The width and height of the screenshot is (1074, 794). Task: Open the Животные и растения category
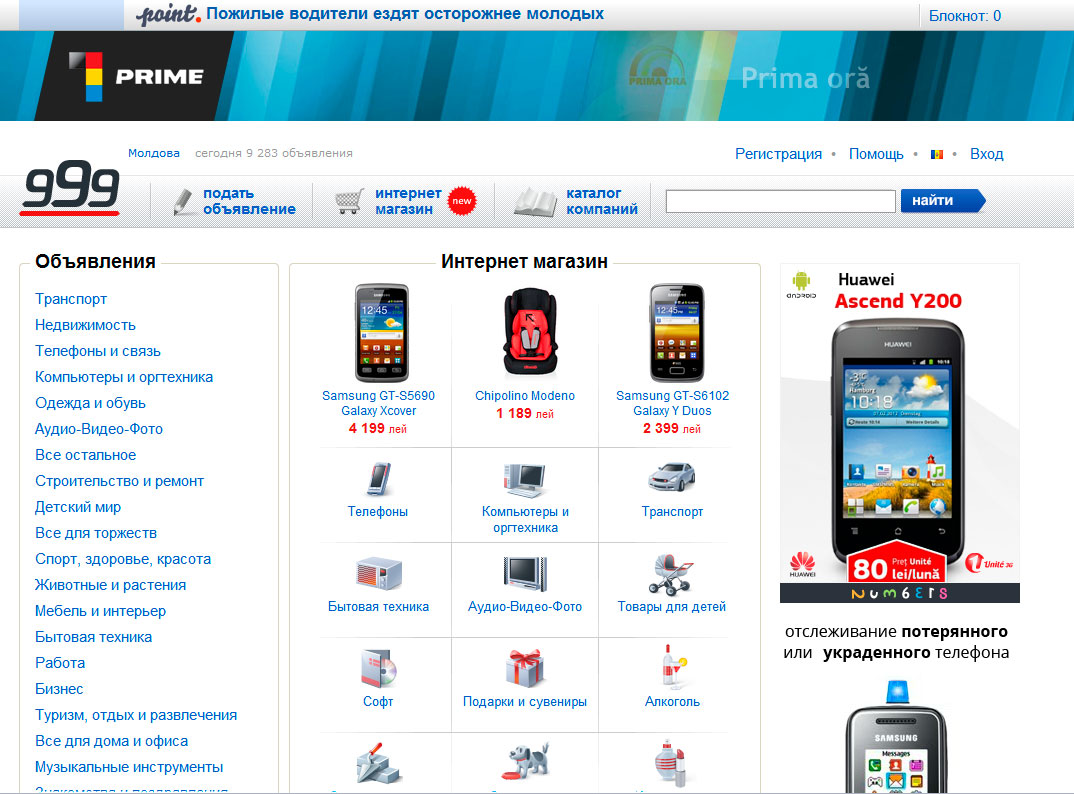(110, 586)
